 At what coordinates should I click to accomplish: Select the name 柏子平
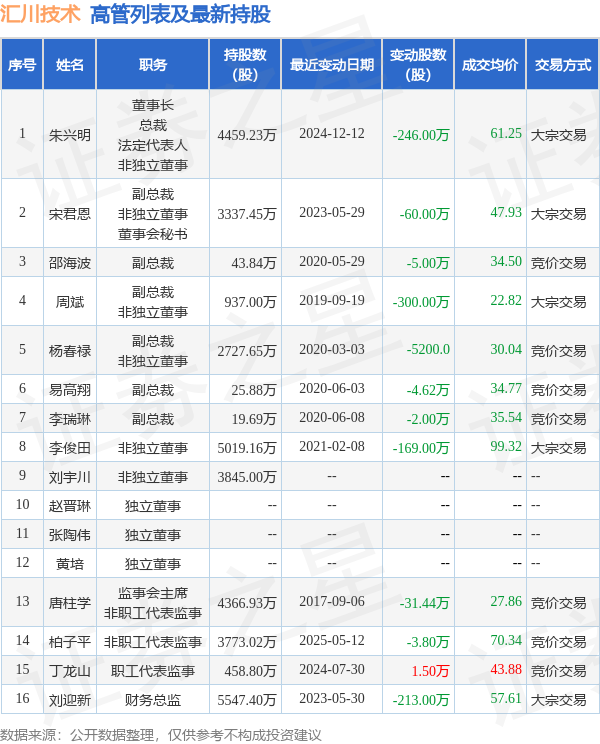[x=70, y=642]
